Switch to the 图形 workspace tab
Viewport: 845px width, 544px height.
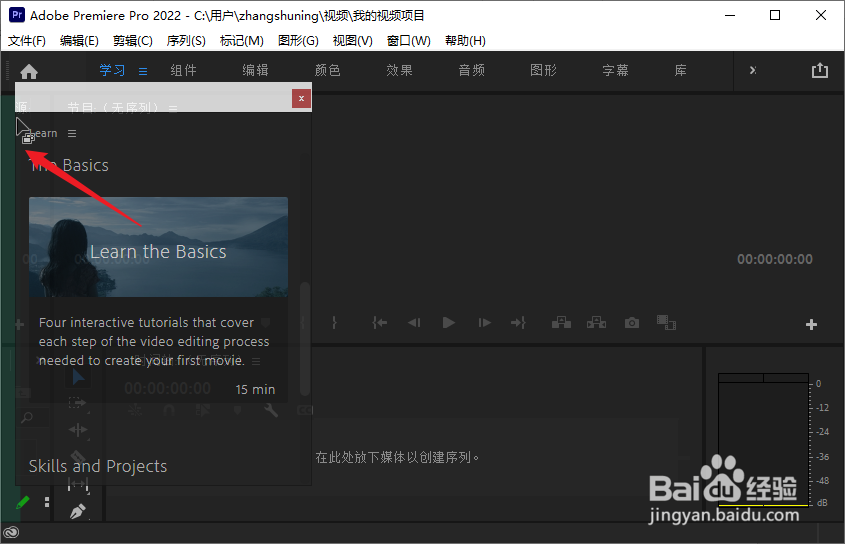[x=543, y=71]
